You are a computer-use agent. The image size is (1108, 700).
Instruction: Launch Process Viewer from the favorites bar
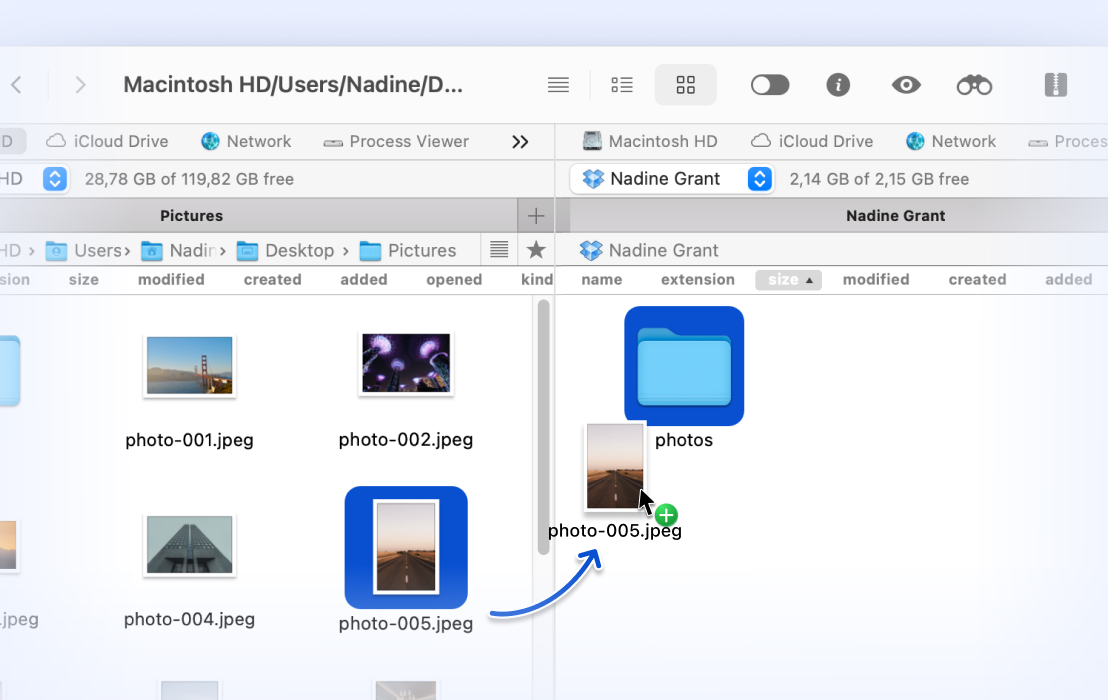396,141
